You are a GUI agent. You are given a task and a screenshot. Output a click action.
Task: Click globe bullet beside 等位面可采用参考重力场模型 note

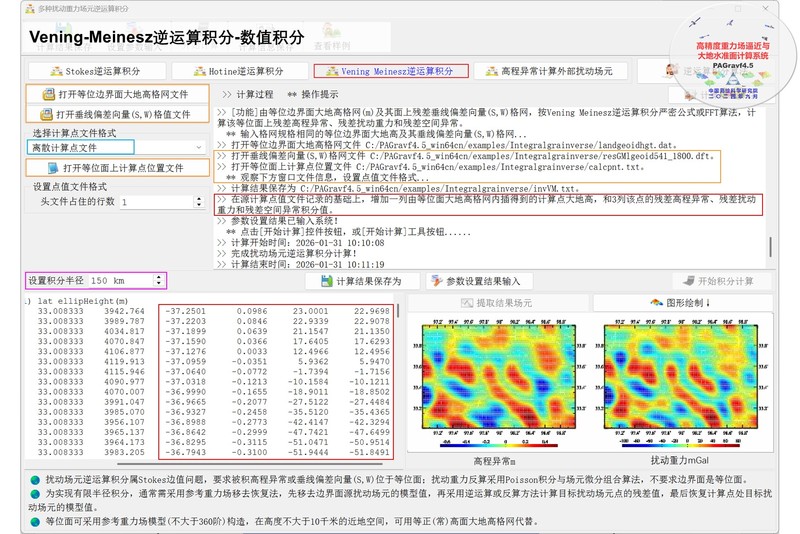pos(35,522)
